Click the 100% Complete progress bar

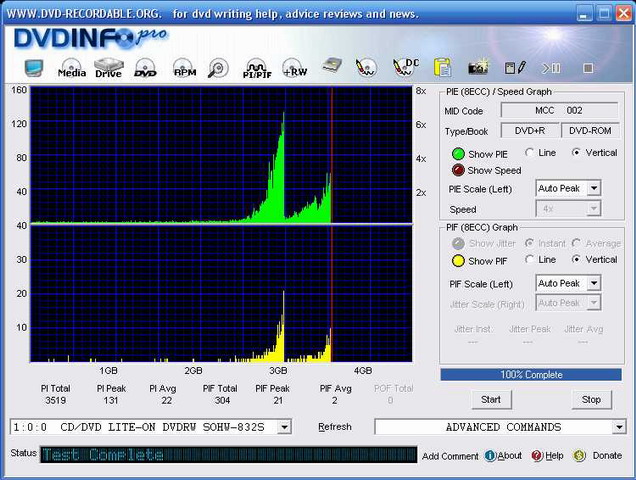[531, 375]
